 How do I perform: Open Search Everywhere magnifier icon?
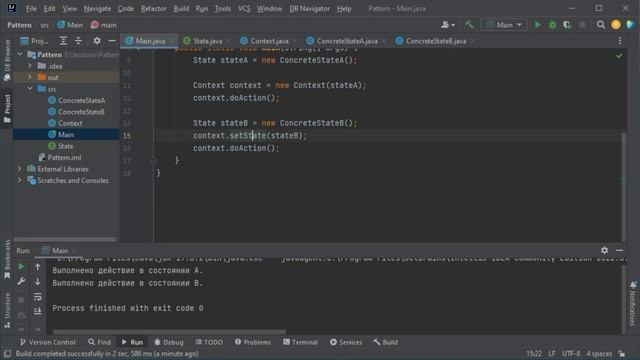(601, 25)
